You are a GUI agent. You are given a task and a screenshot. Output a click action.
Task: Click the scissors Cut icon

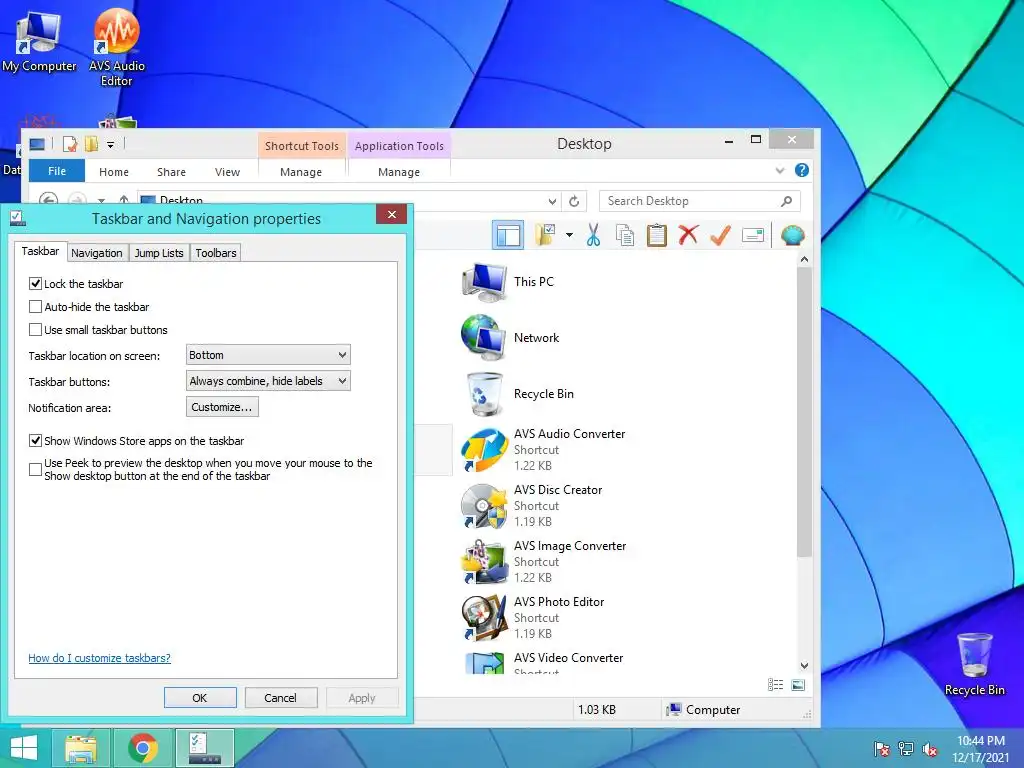(x=593, y=235)
